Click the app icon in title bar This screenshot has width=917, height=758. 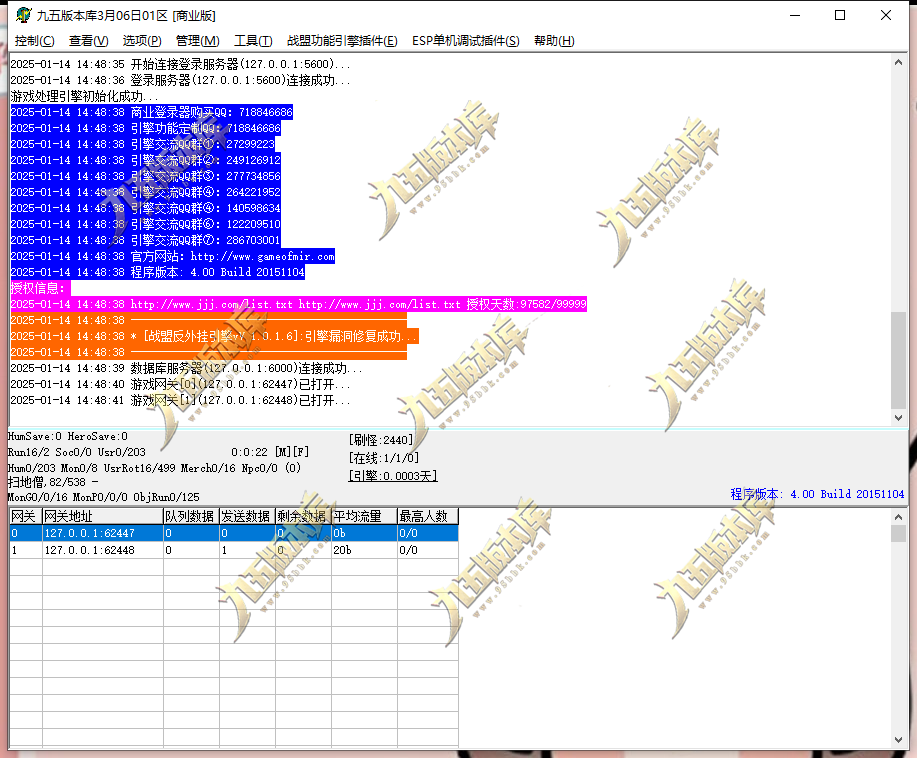(23, 15)
